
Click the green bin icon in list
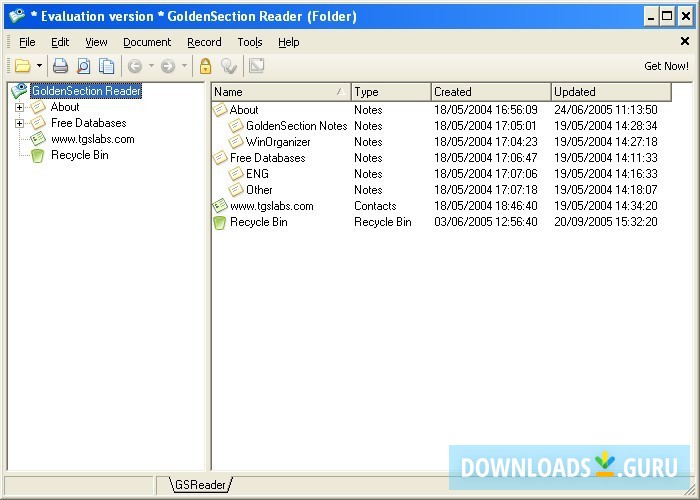[x=219, y=222]
